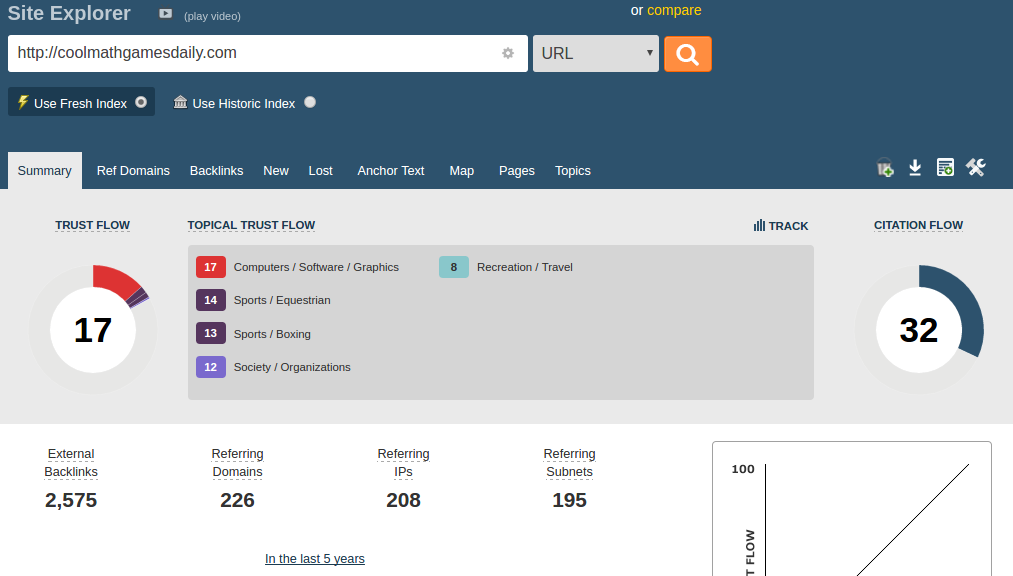Click the Referring IPs label
The width and height of the screenshot is (1013, 576).
point(403,463)
